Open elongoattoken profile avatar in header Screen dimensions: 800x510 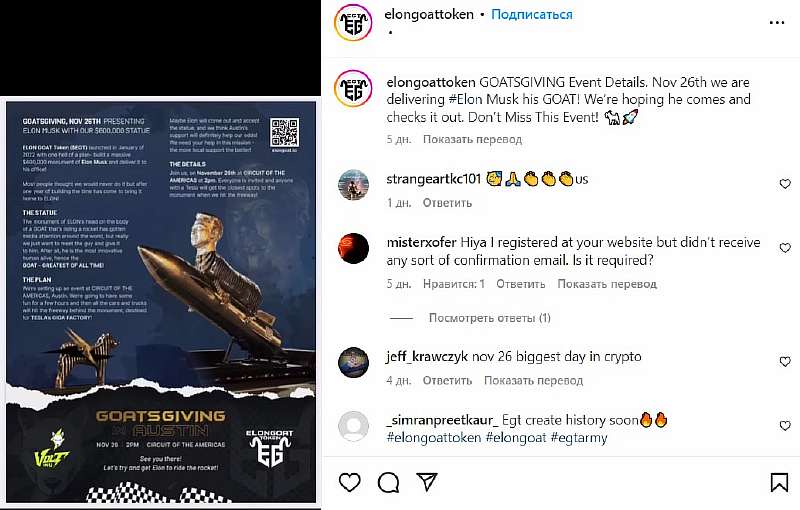(354, 23)
